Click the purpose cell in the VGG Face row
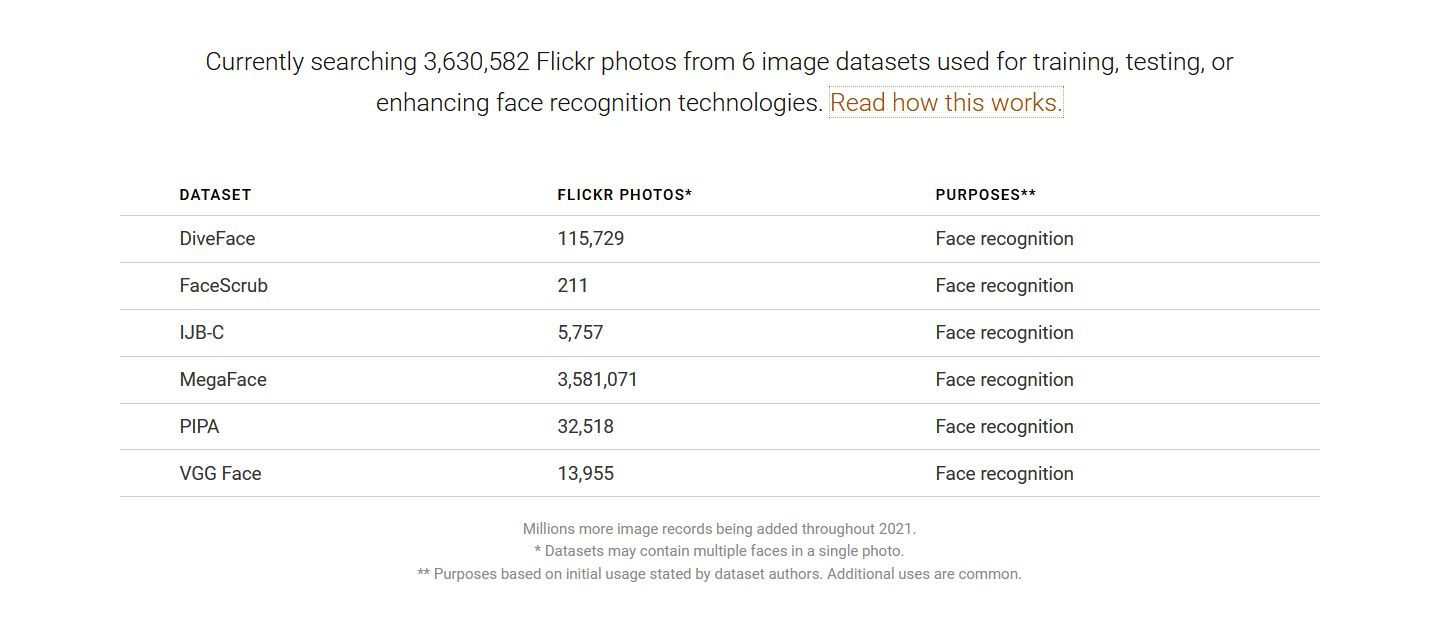The height and width of the screenshot is (618, 1440). click(x=1004, y=474)
